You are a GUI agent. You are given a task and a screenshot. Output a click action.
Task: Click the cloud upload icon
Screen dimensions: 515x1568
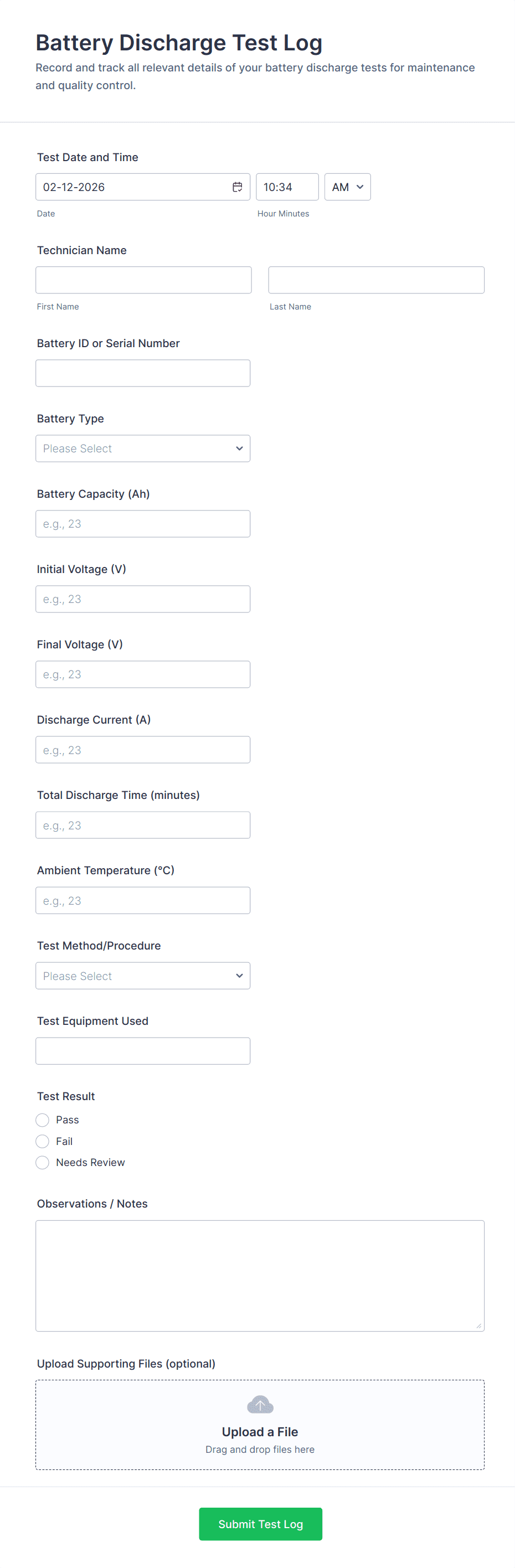[260, 1404]
